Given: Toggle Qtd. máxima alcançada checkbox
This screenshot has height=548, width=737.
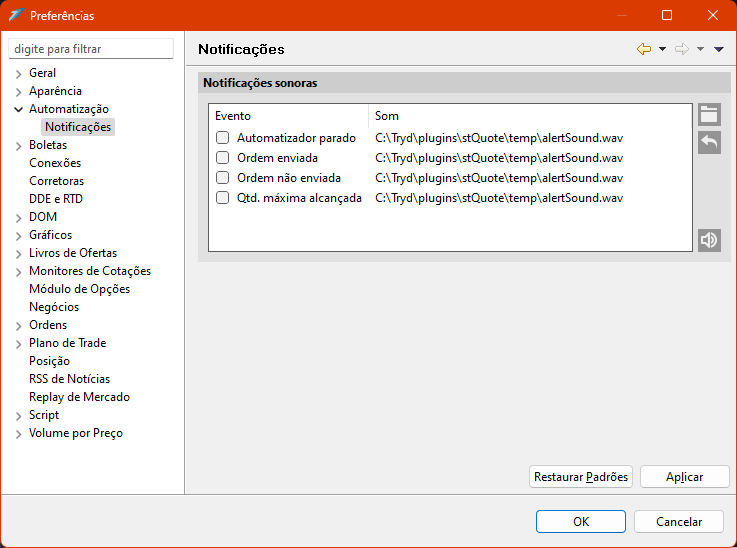Looking at the screenshot, I should point(222,198).
